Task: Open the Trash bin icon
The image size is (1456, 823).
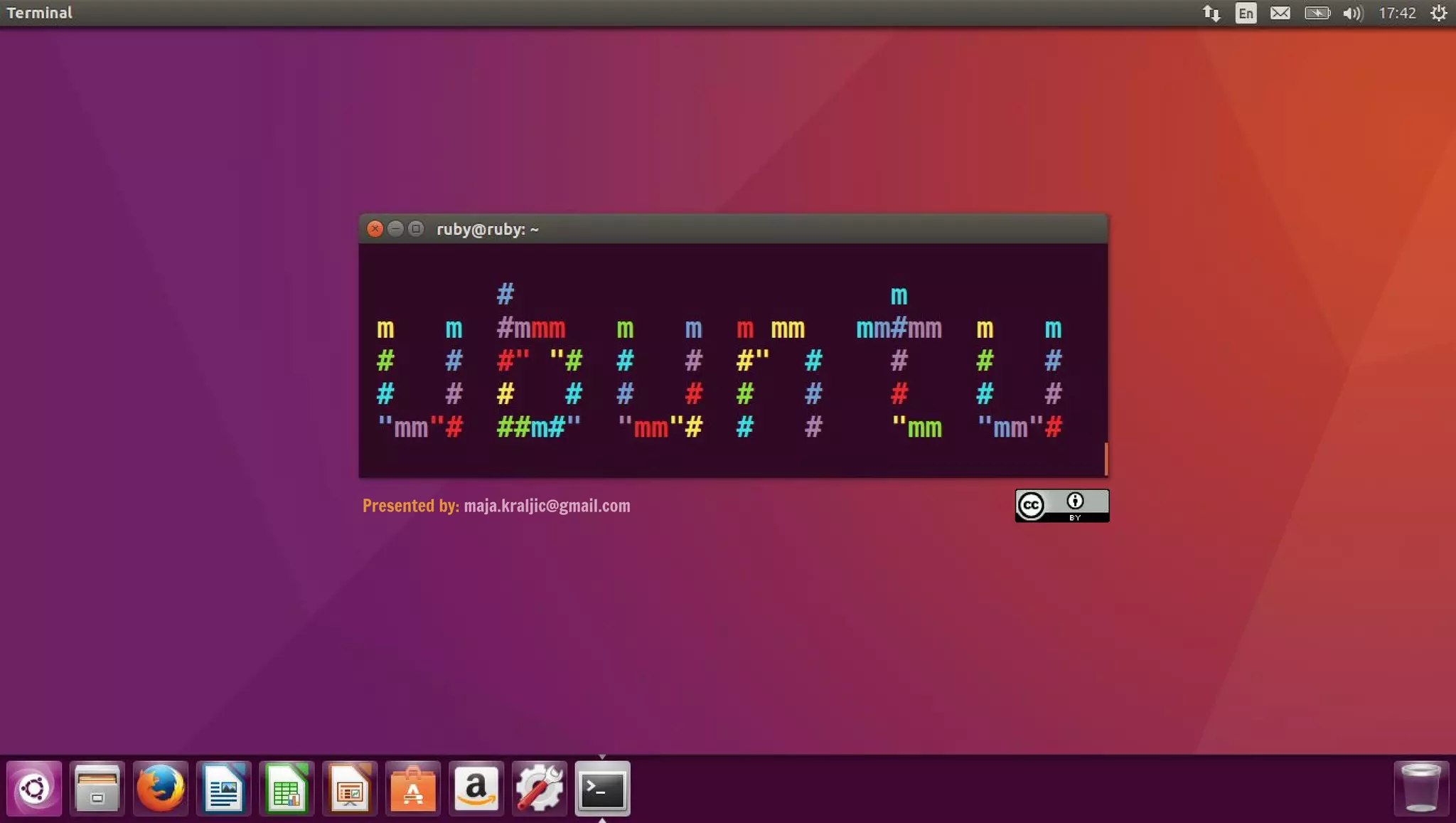Action: 1420,787
